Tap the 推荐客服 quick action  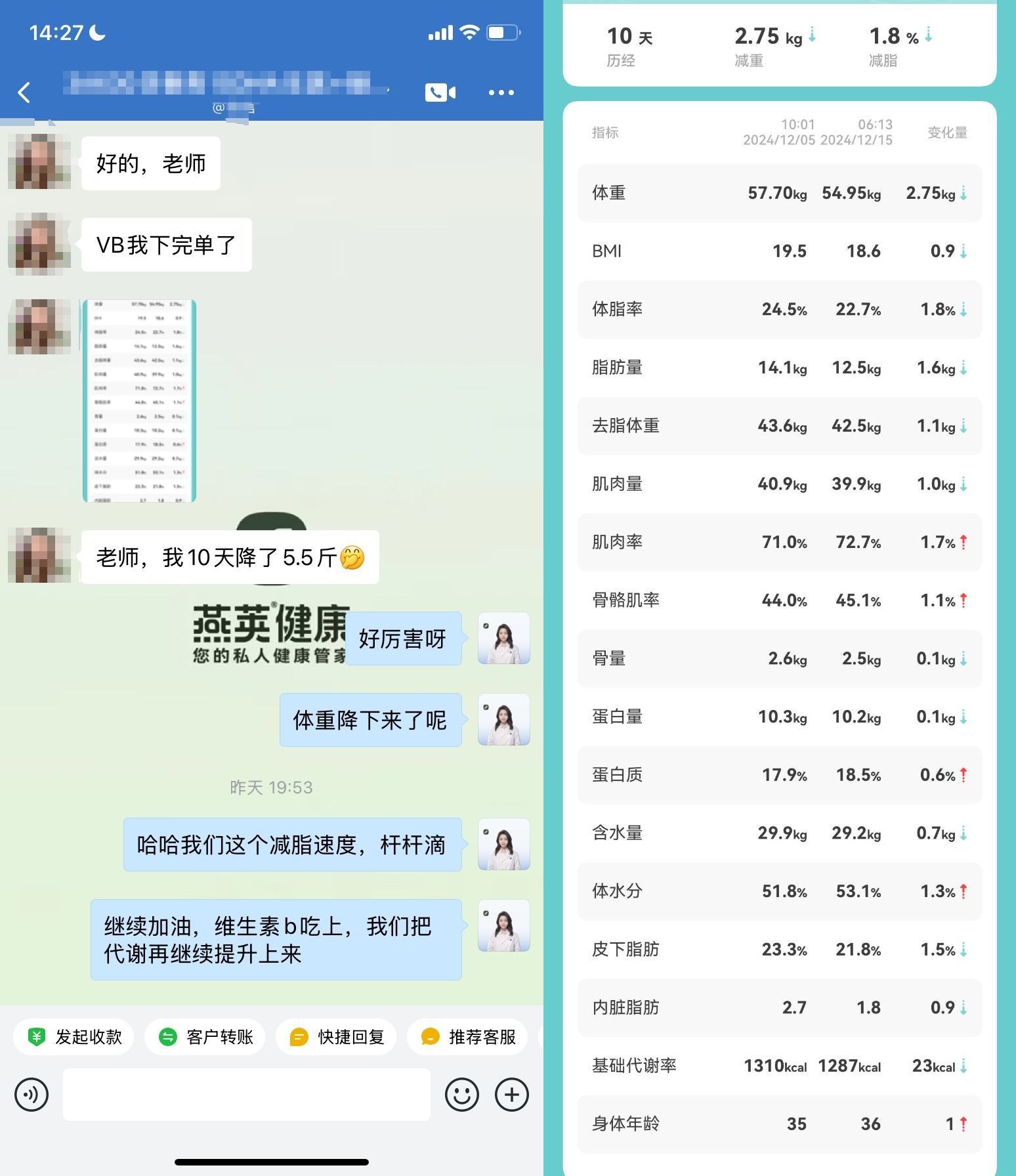pos(467,1037)
